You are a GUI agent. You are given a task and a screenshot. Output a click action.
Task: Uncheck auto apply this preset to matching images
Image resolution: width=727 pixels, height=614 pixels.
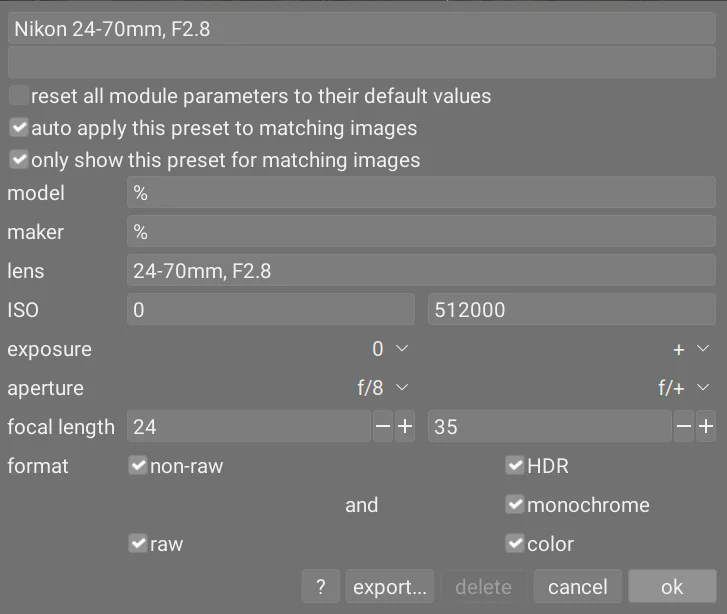[x=19, y=128]
